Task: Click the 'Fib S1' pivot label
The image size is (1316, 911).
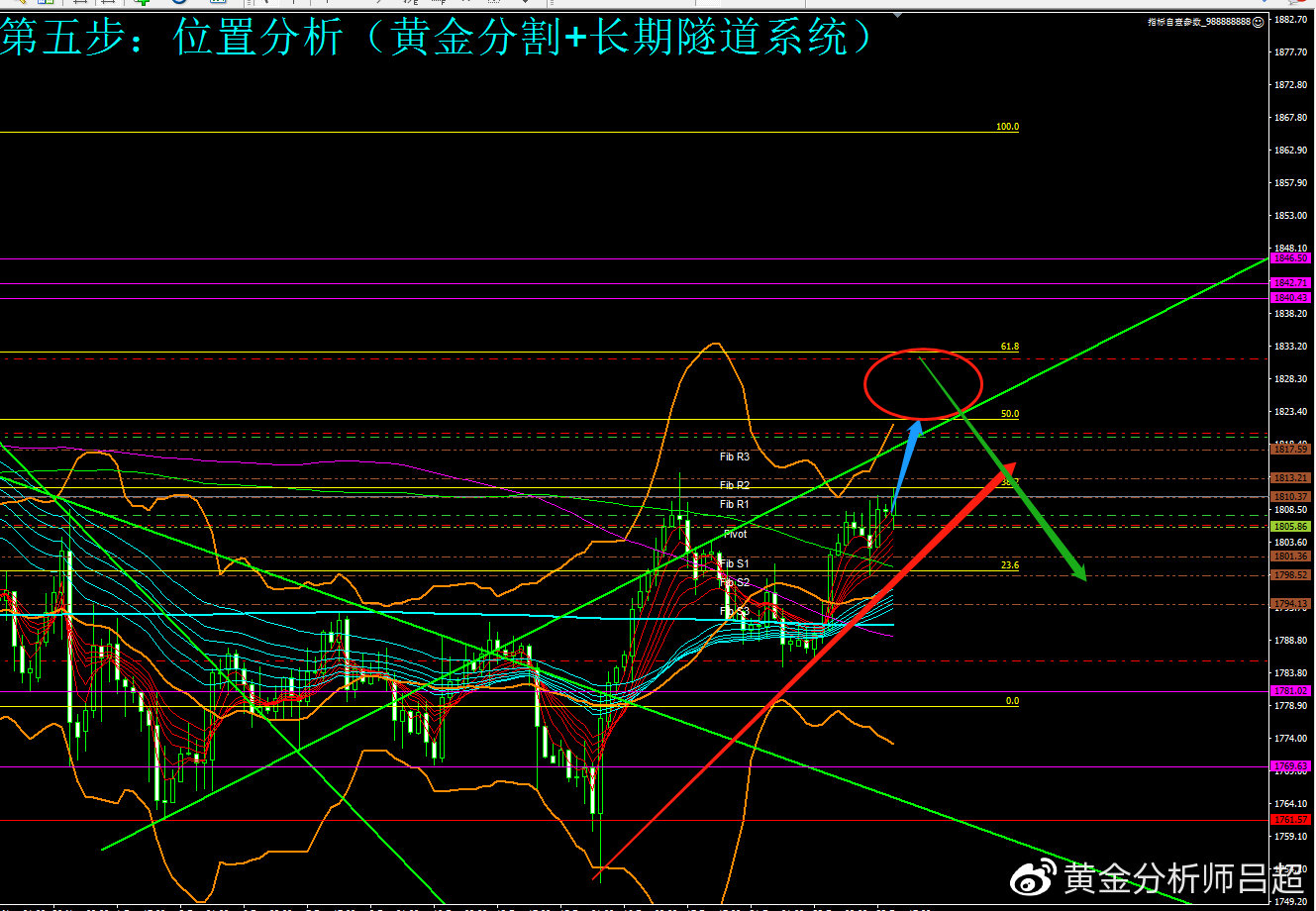Action: coord(735,563)
